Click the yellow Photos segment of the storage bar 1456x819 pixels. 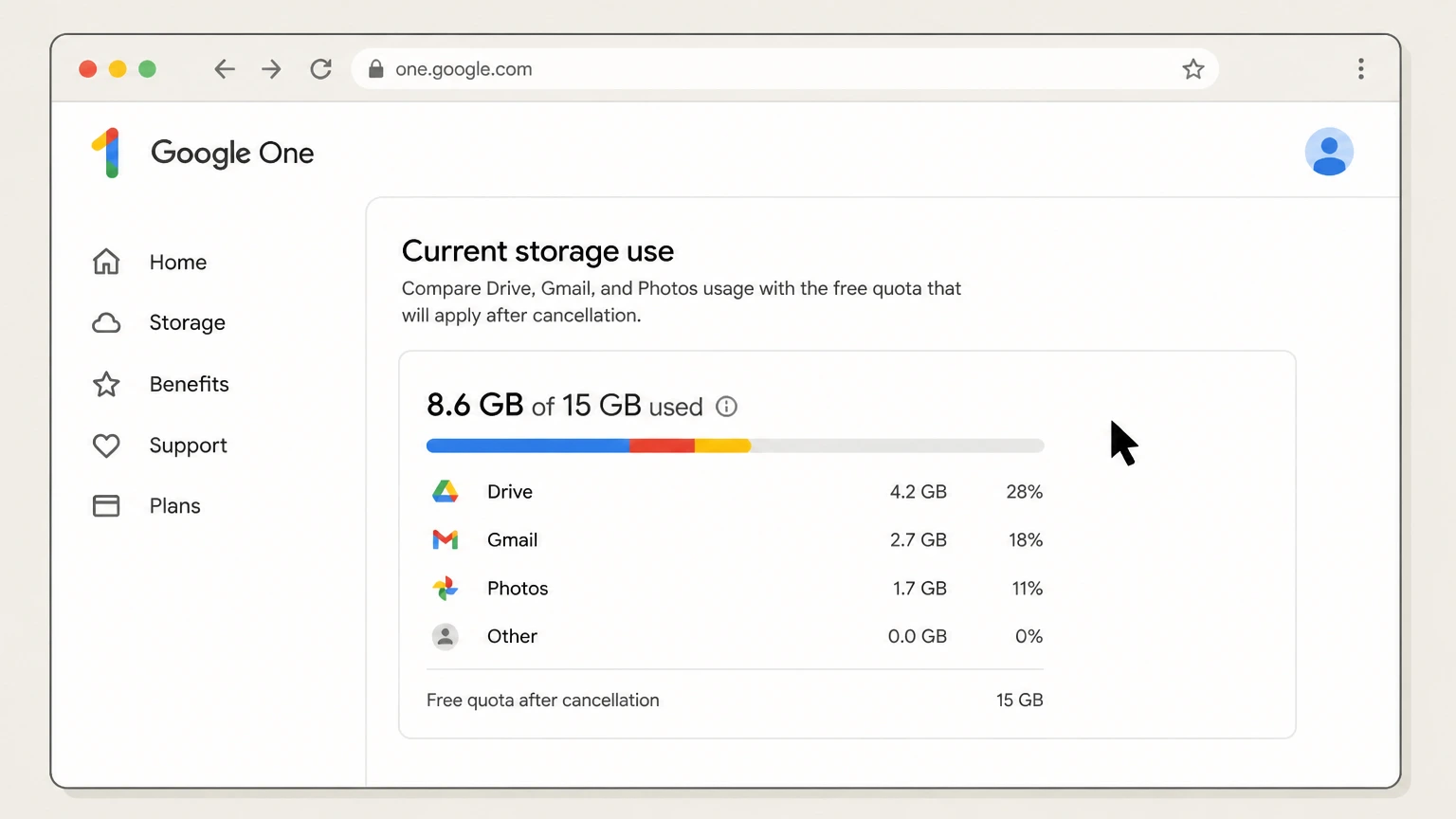[722, 446]
